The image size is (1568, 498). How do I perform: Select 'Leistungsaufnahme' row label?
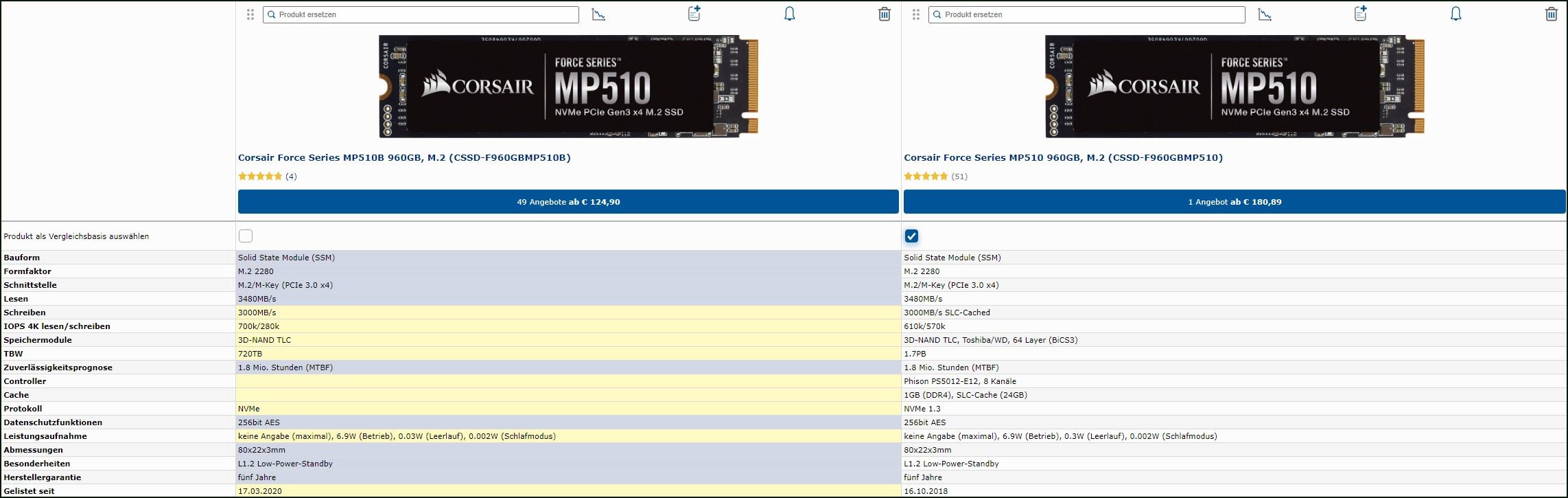tap(45, 436)
